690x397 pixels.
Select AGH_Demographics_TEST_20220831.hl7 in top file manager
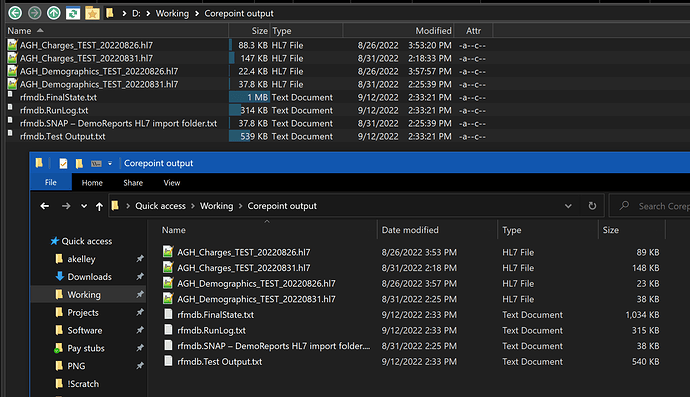pos(99,84)
